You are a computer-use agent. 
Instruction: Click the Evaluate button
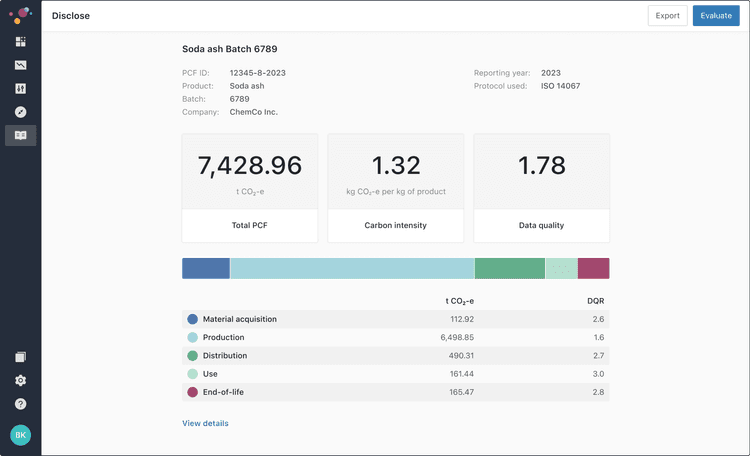click(x=716, y=15)
